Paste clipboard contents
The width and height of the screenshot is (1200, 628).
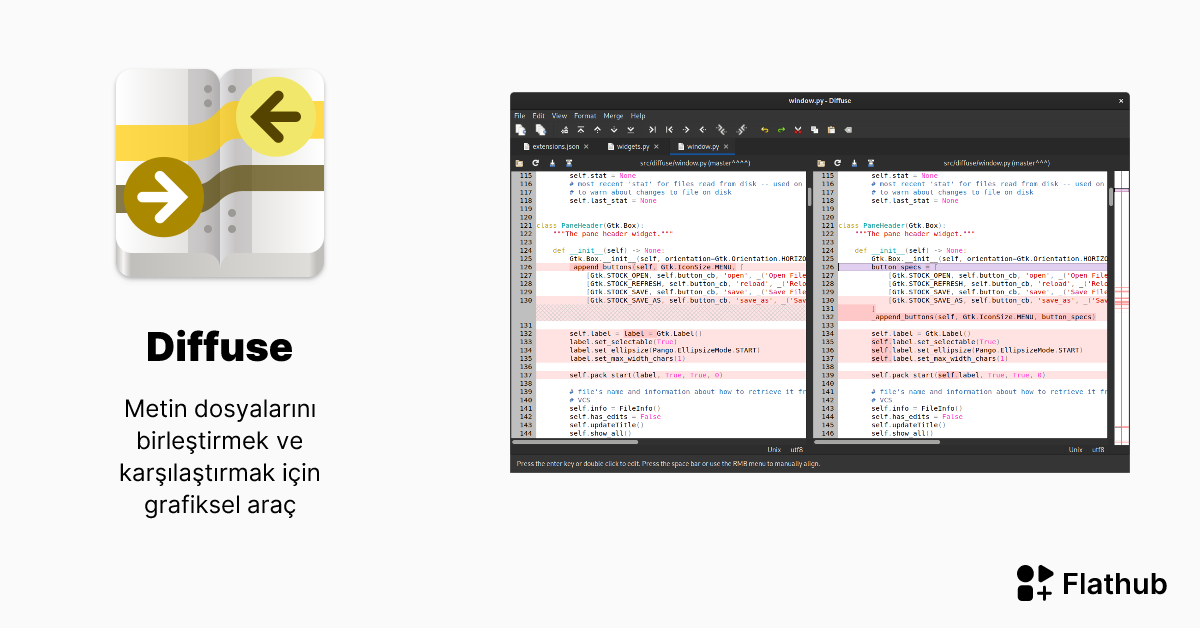click(832, 130)
